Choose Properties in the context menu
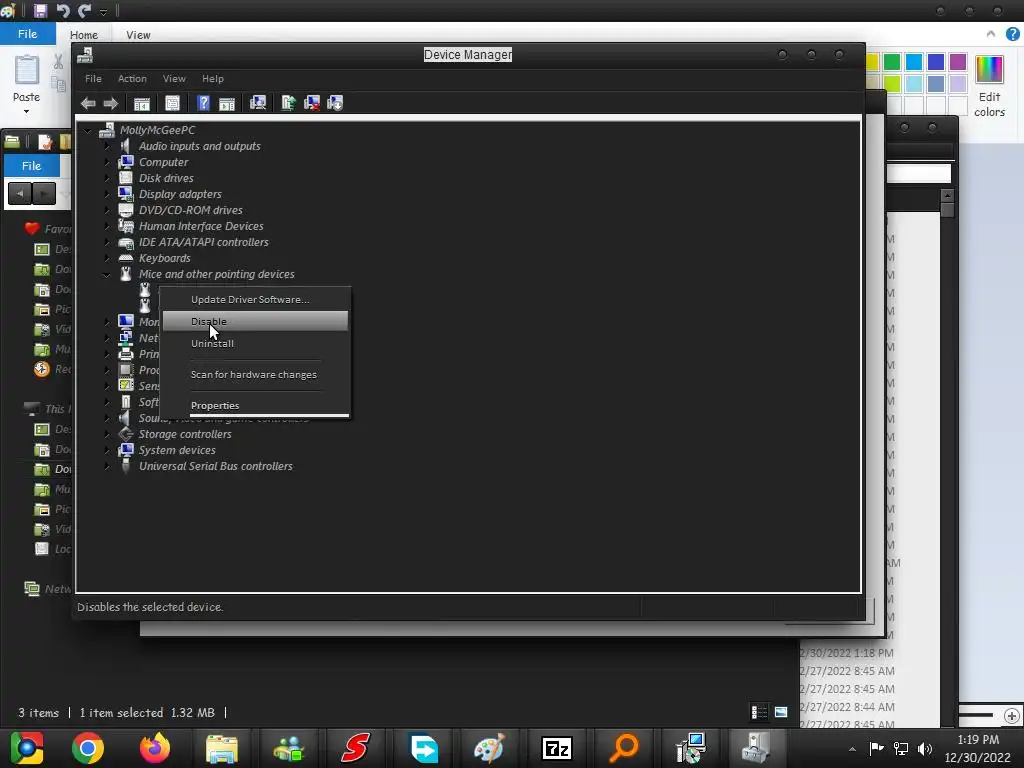The image size is (1024, 768). point(255,406)
